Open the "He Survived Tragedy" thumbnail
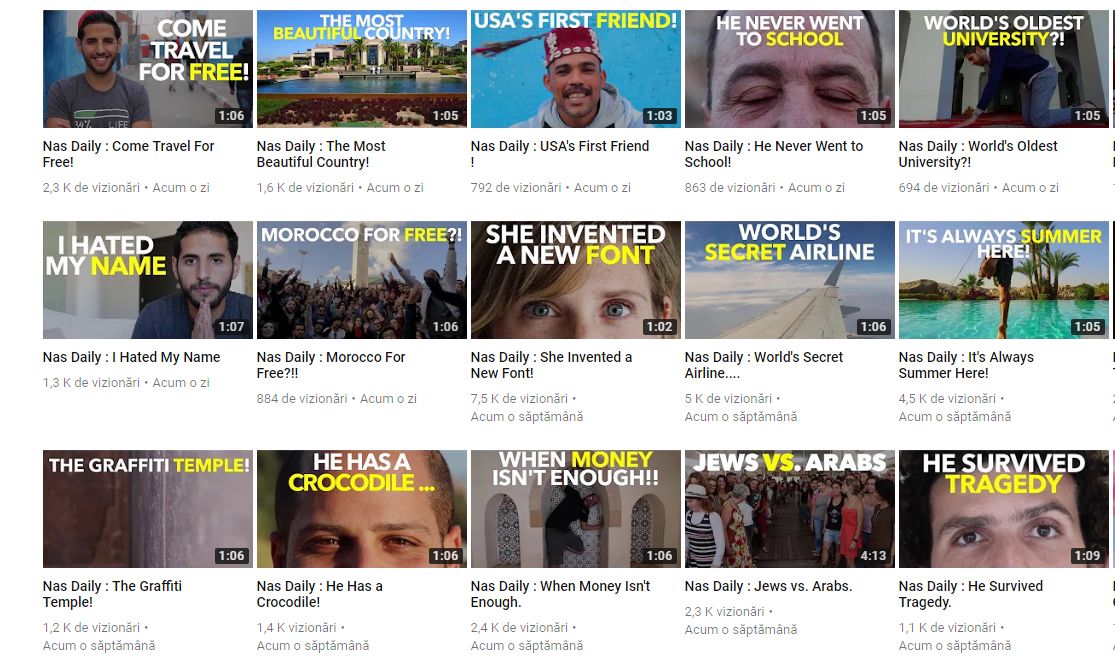Image resolution: width=1115 pixels, height=656 pixels. click(1003, 509)
